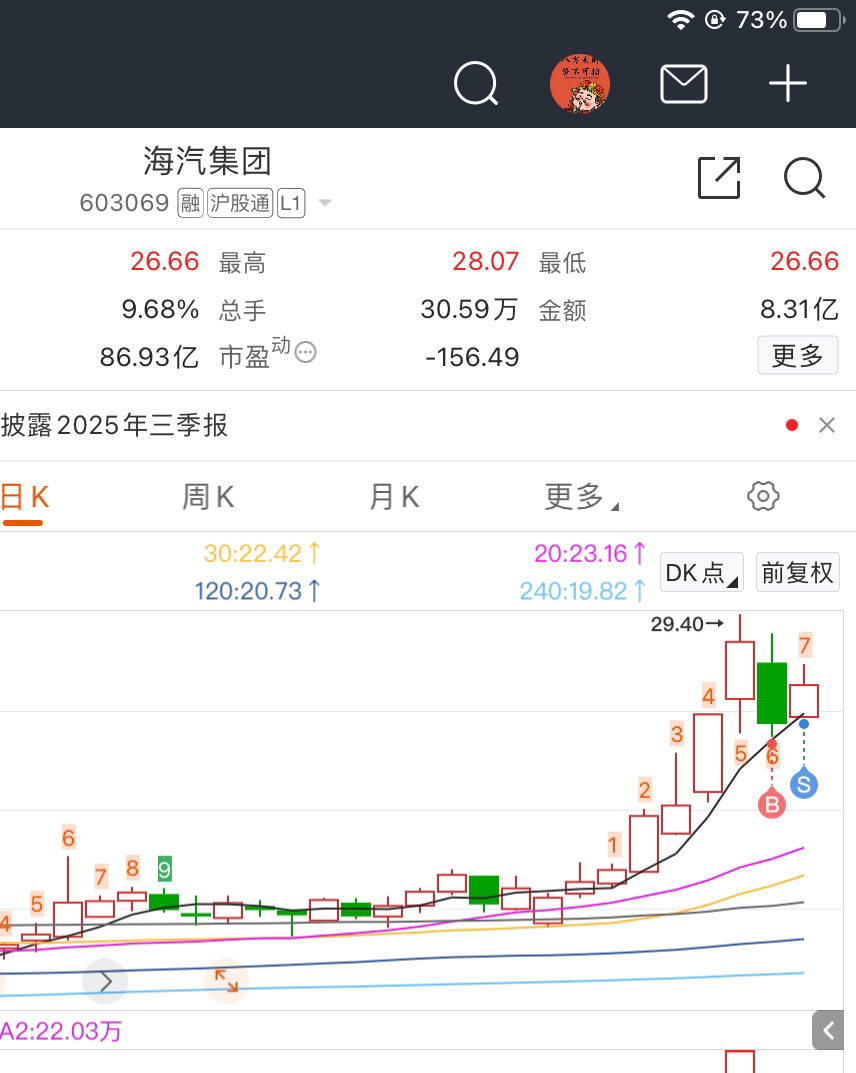Tap the 9.68% percentage figure
This screenshot has height=1073, width=856.
(x=160, y=309)
